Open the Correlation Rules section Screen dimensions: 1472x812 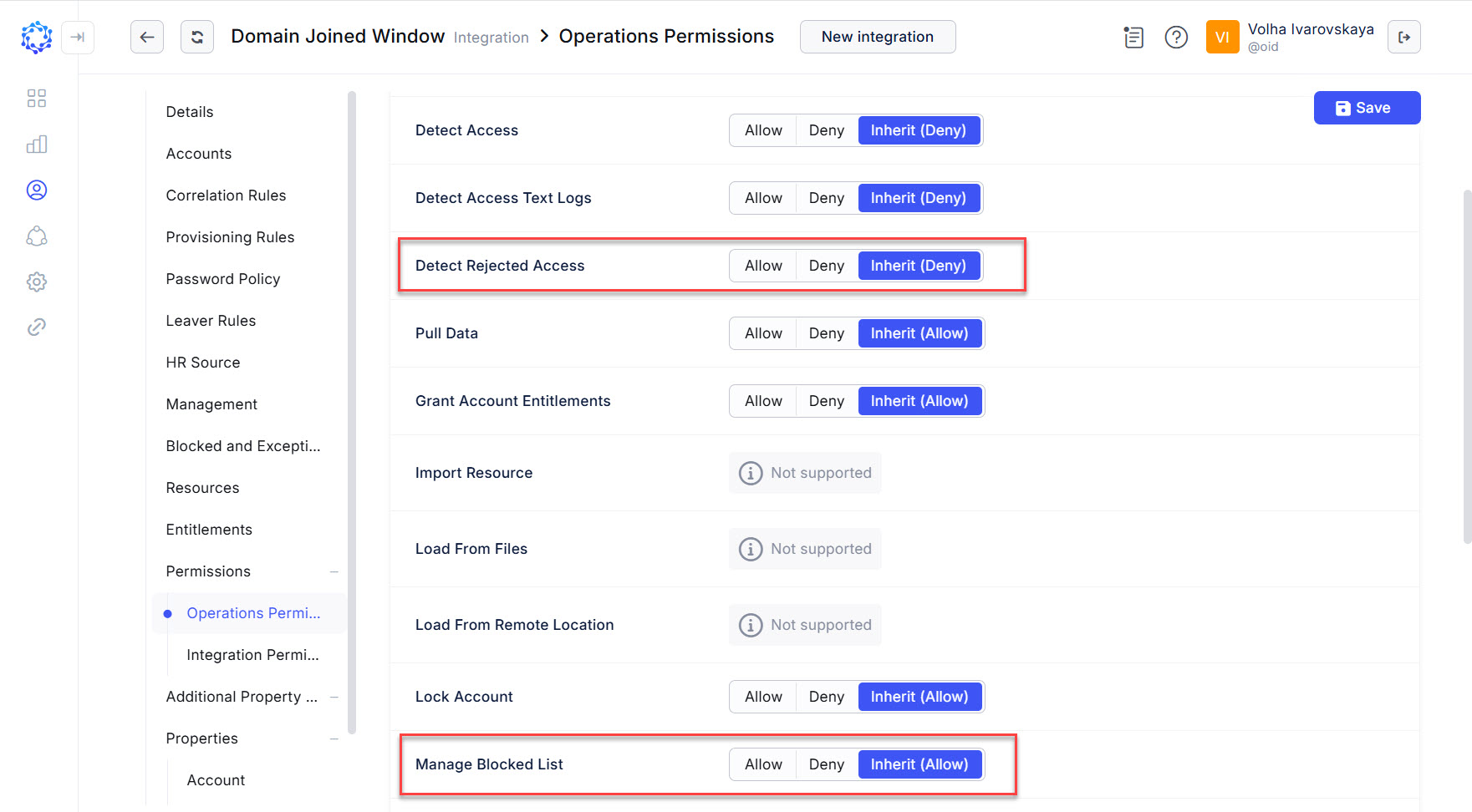point(226,195)
